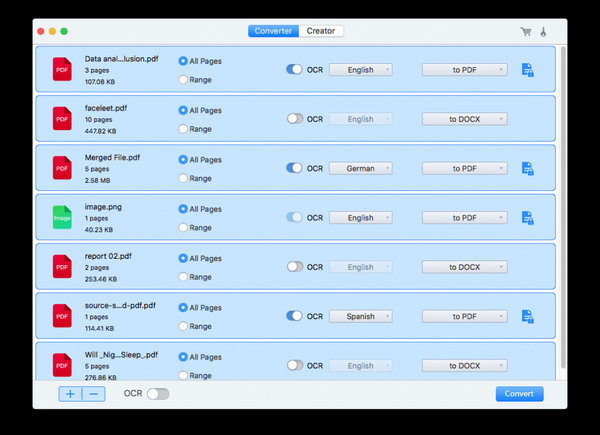
Task: Click the '107.08 KB' file size text
Action: click(x=99, y=82)
